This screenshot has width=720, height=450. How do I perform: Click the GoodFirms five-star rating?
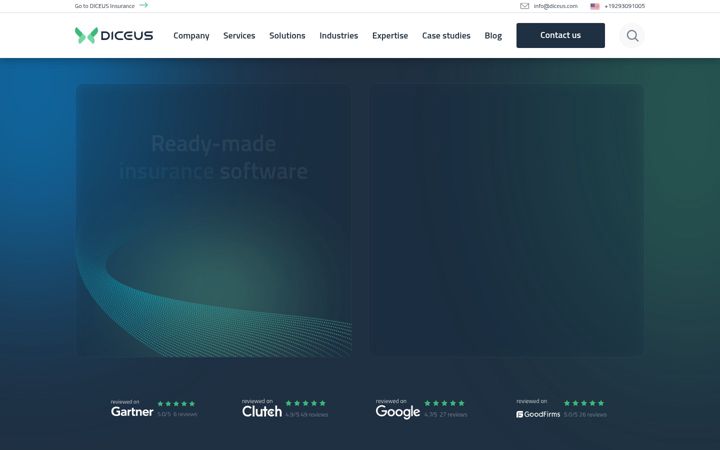[x=584, y=403]
